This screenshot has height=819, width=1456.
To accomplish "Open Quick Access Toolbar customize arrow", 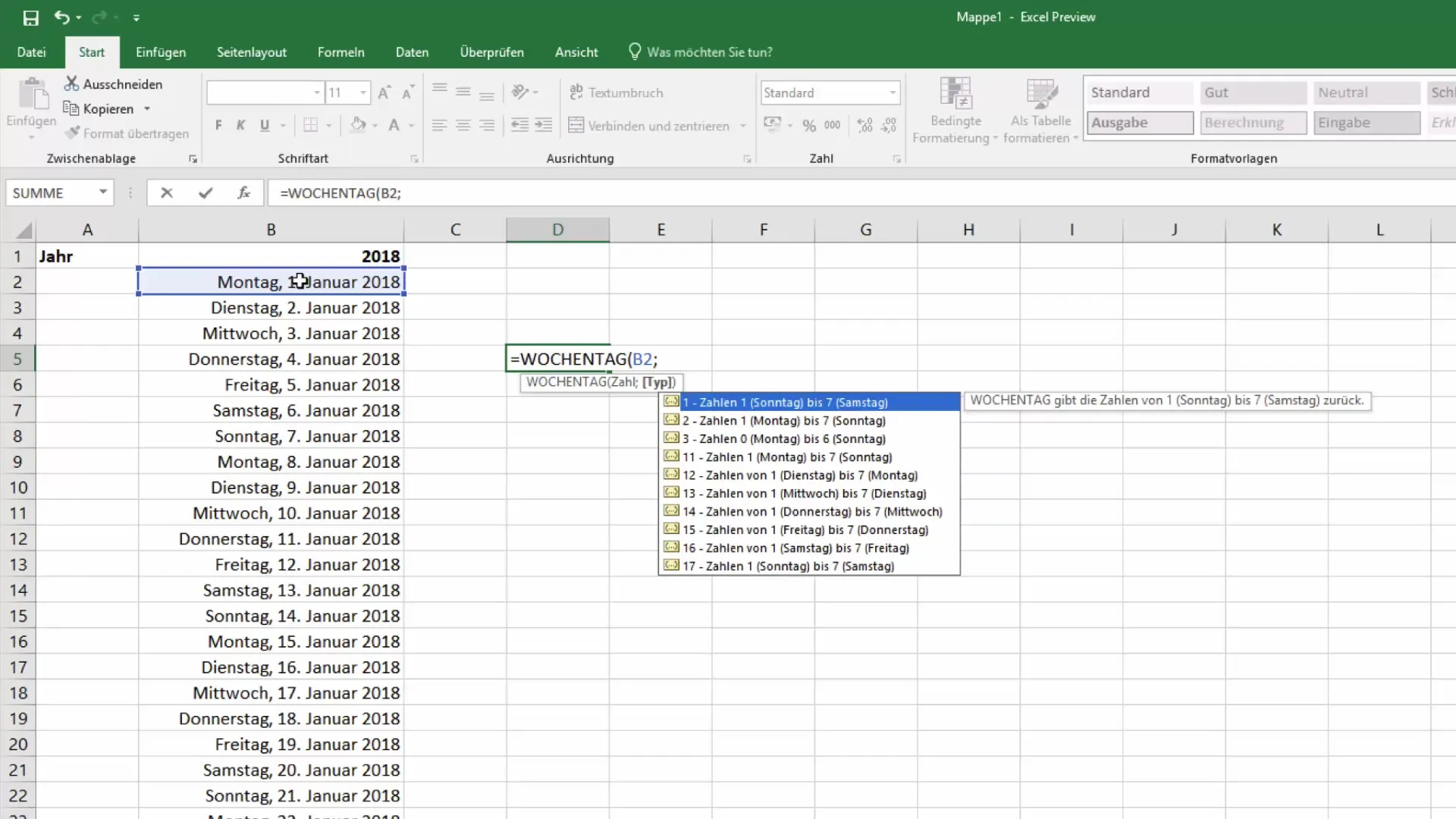I will [x=136, y=17].
